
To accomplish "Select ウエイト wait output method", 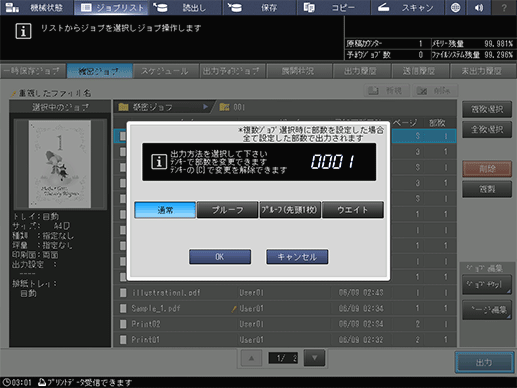I will [353, 210].
